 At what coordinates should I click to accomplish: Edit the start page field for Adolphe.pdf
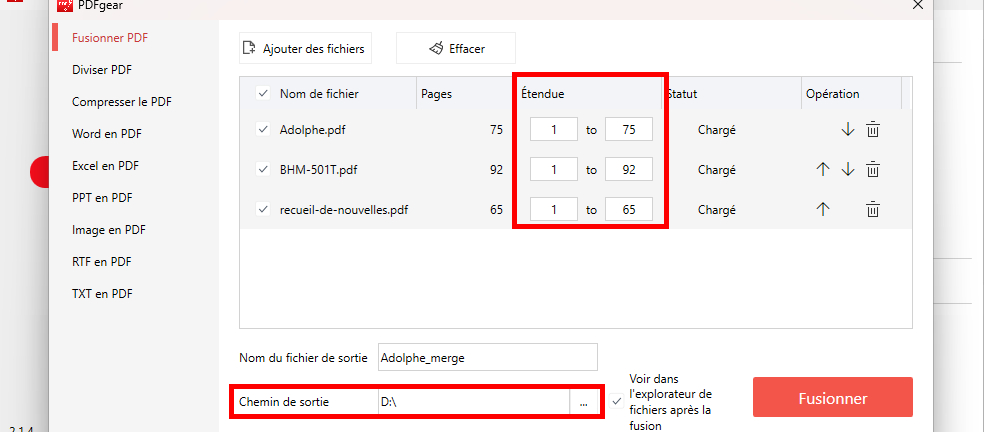[554, 130]
